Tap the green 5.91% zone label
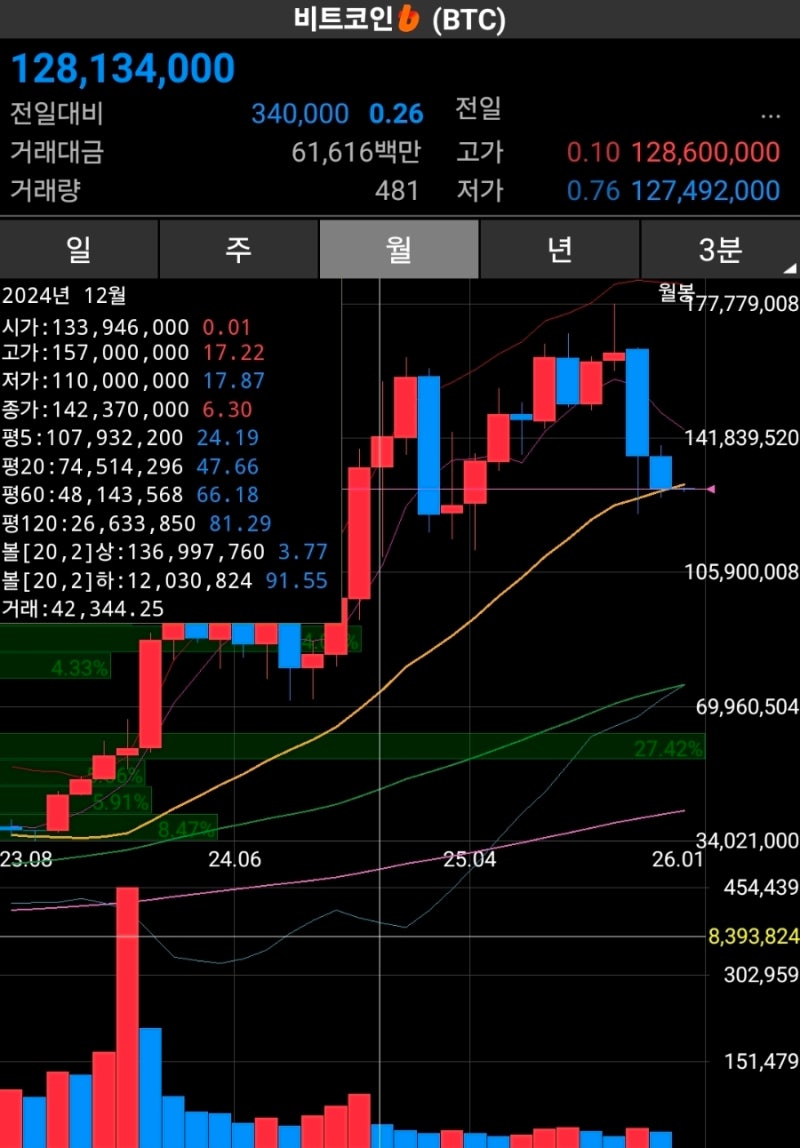 pos(121,802)
